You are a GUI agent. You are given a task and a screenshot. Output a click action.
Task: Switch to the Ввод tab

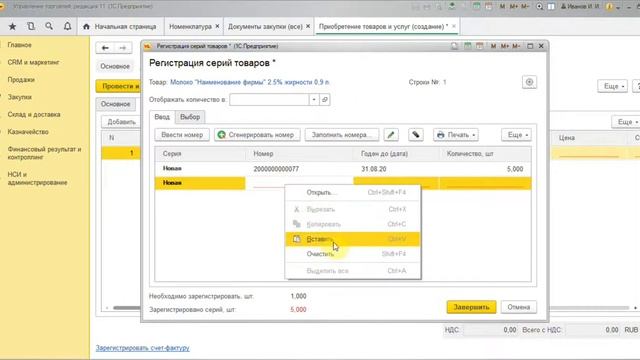coord(162,117)
